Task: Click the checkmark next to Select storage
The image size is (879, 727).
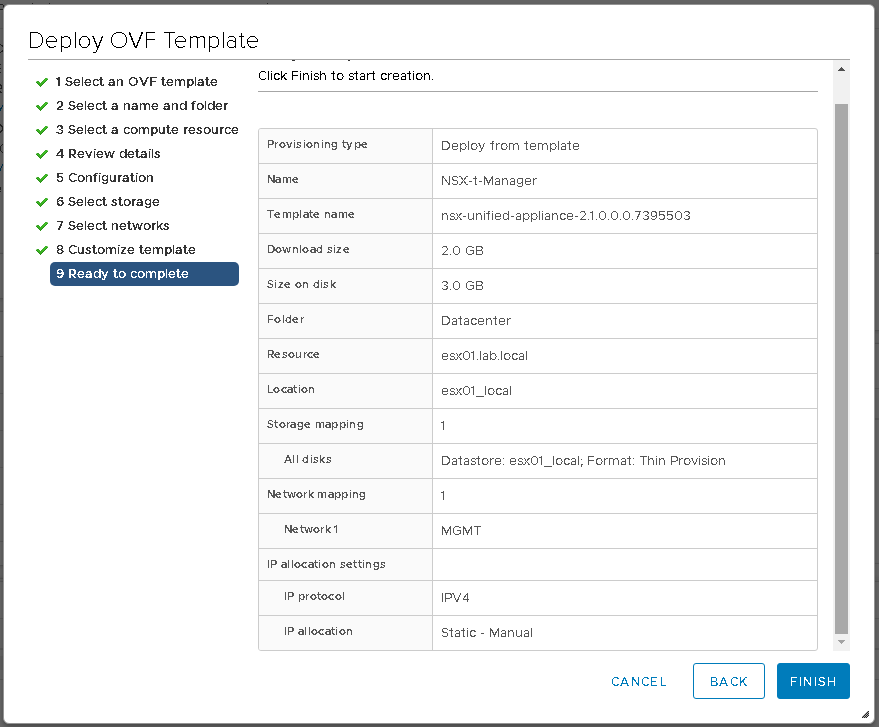Action: tap(42, 202)
